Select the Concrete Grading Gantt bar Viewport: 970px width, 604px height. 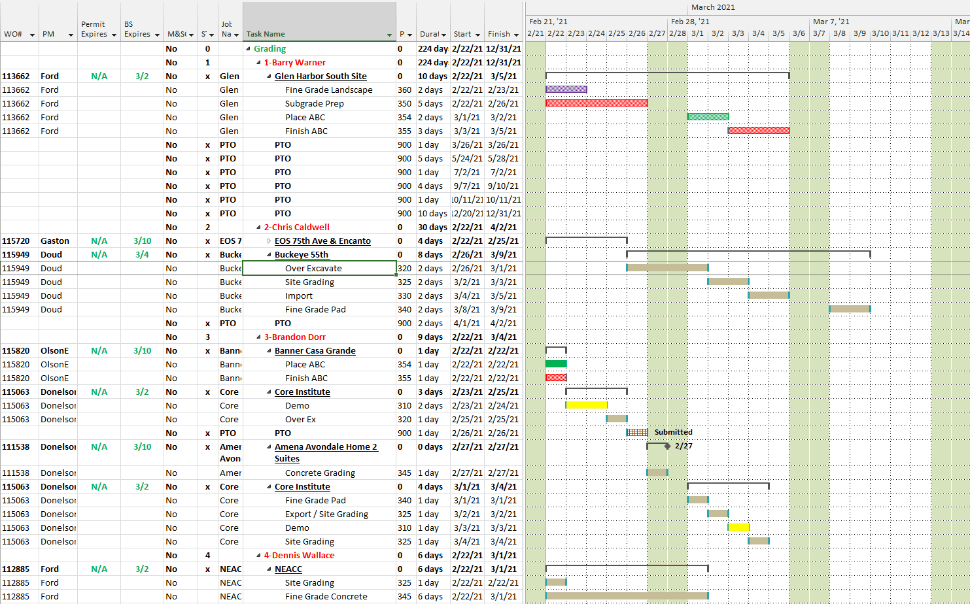[657, 472]
